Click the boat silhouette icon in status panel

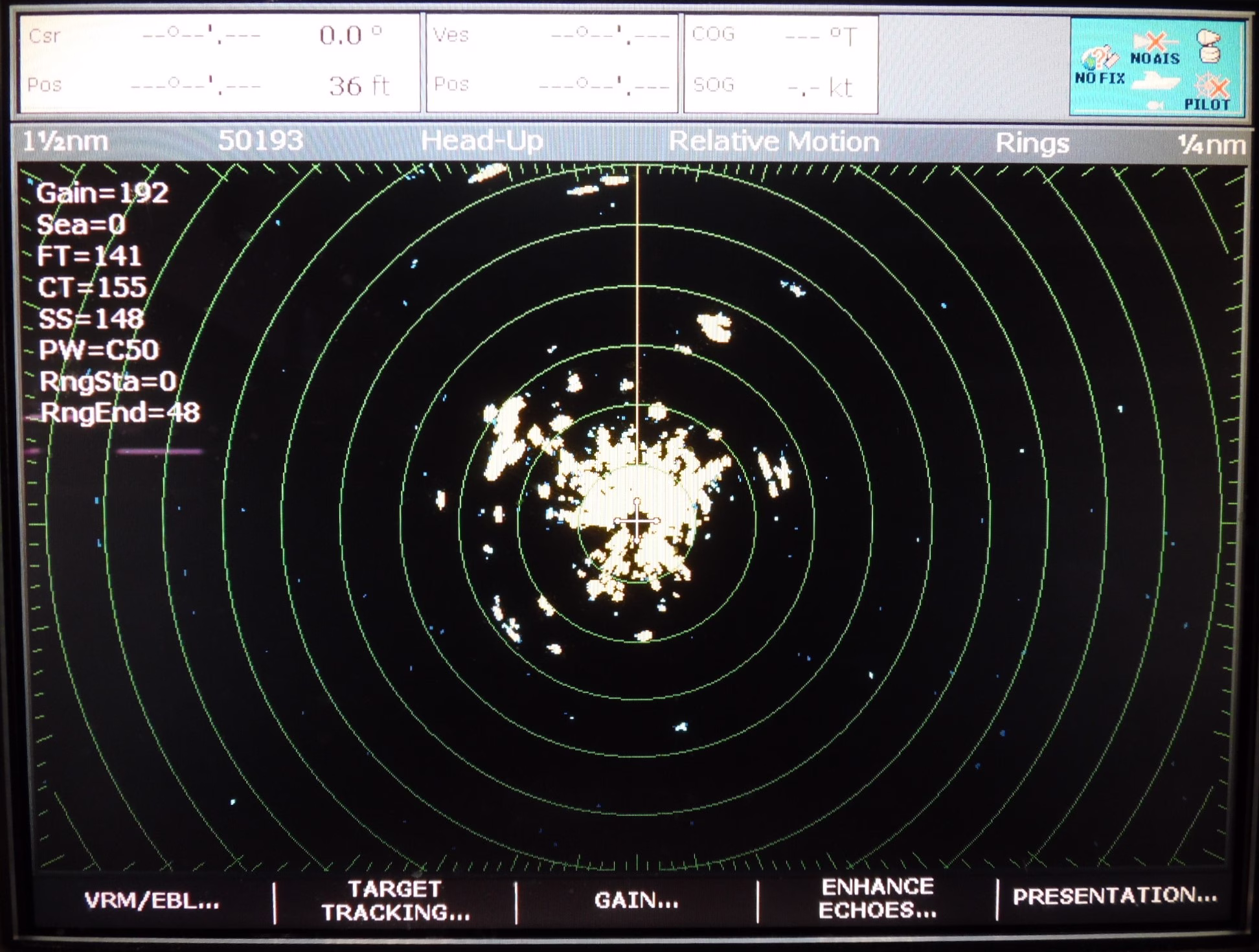coord(1156,82)
